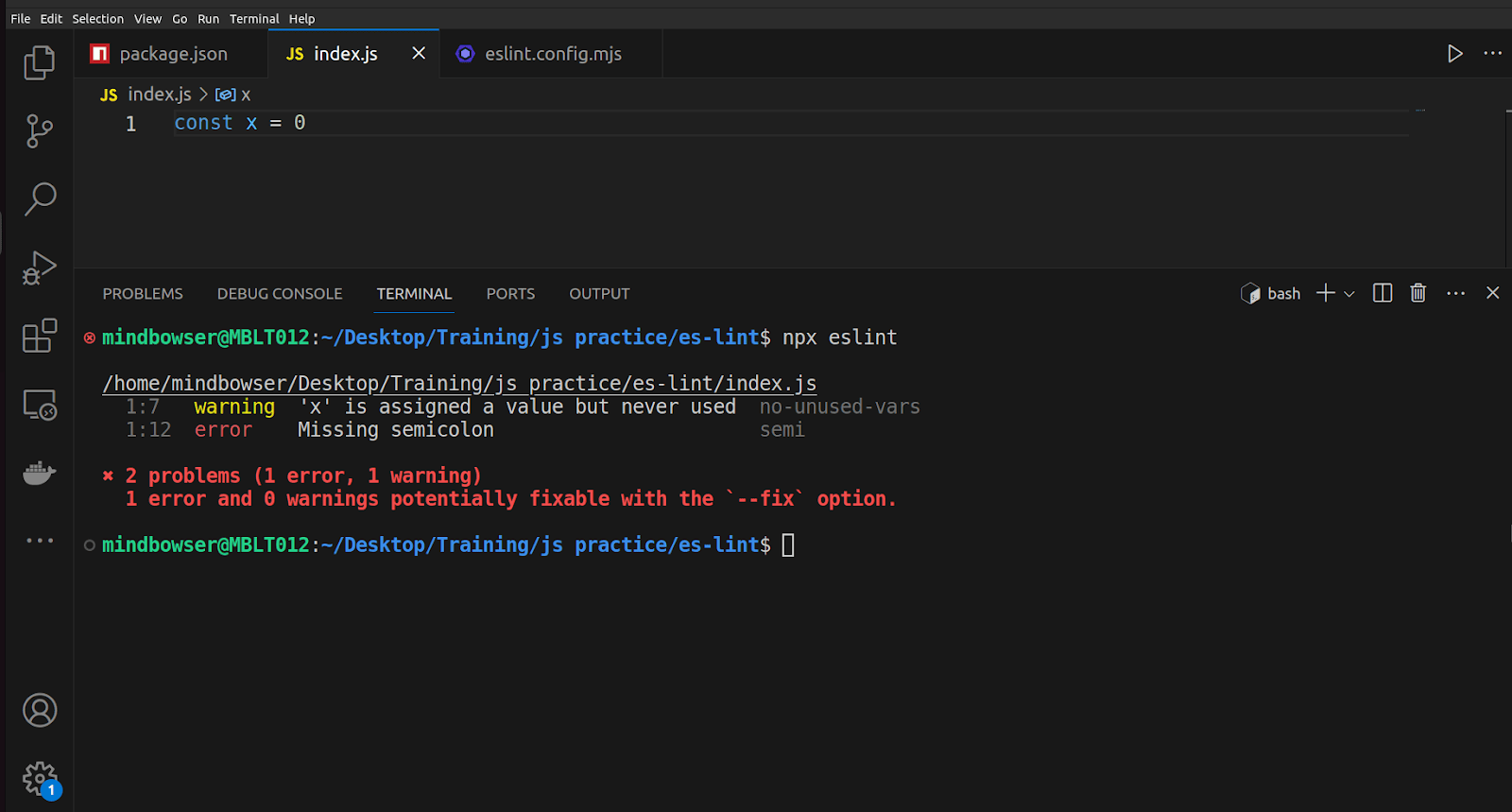The width and height of the screenshot is (1512, 812).
Task: Show additional activity bar views ellipsis
Action: pos(39,541)
